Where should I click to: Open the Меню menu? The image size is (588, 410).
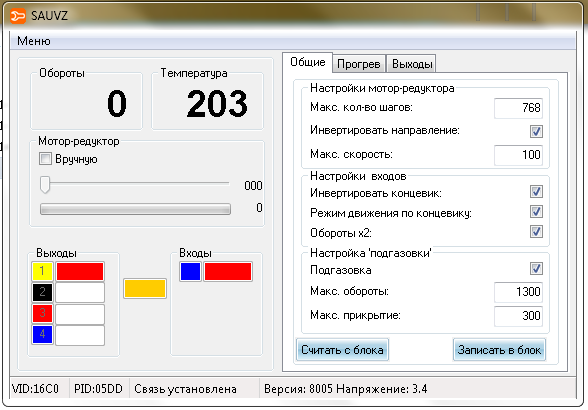(34, 41)
